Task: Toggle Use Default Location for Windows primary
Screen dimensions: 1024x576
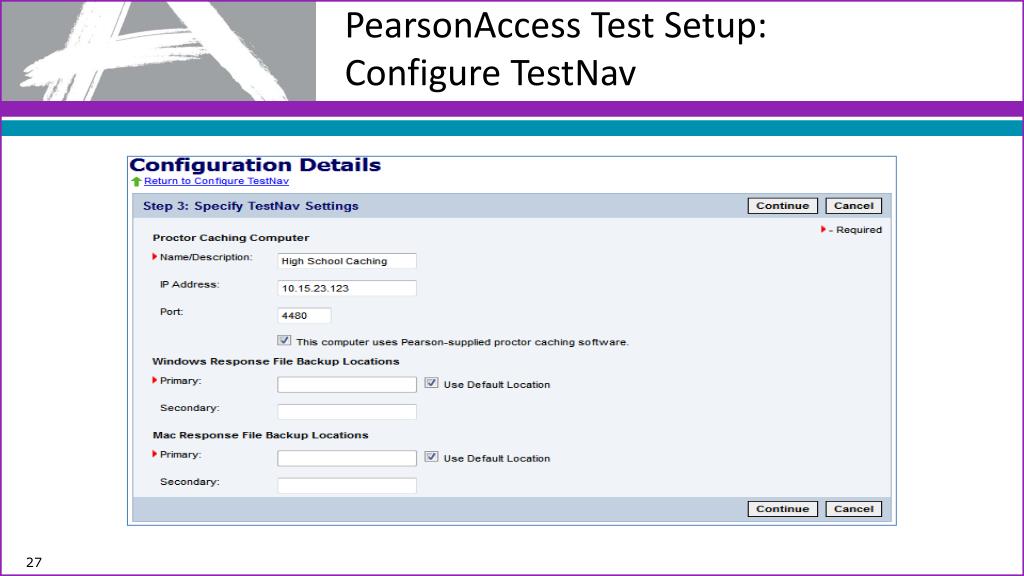Action: click(432, 383)
